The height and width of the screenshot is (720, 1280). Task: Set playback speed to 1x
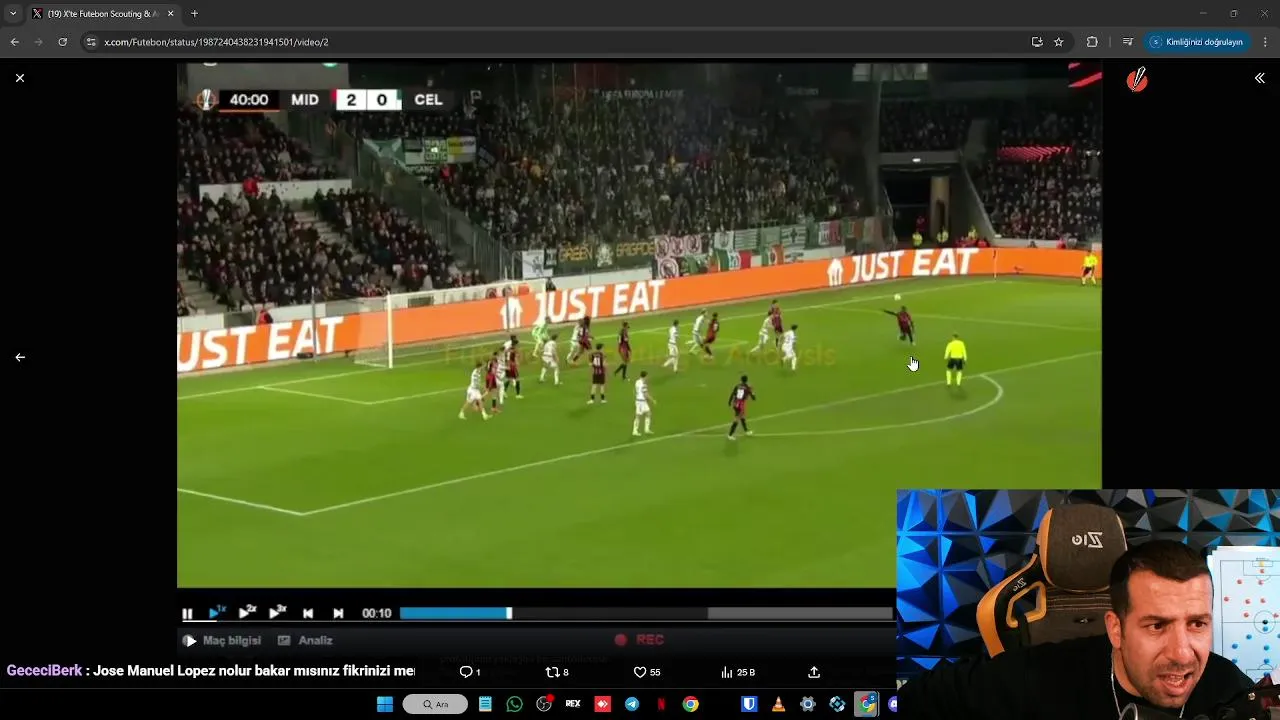(218, 612)
